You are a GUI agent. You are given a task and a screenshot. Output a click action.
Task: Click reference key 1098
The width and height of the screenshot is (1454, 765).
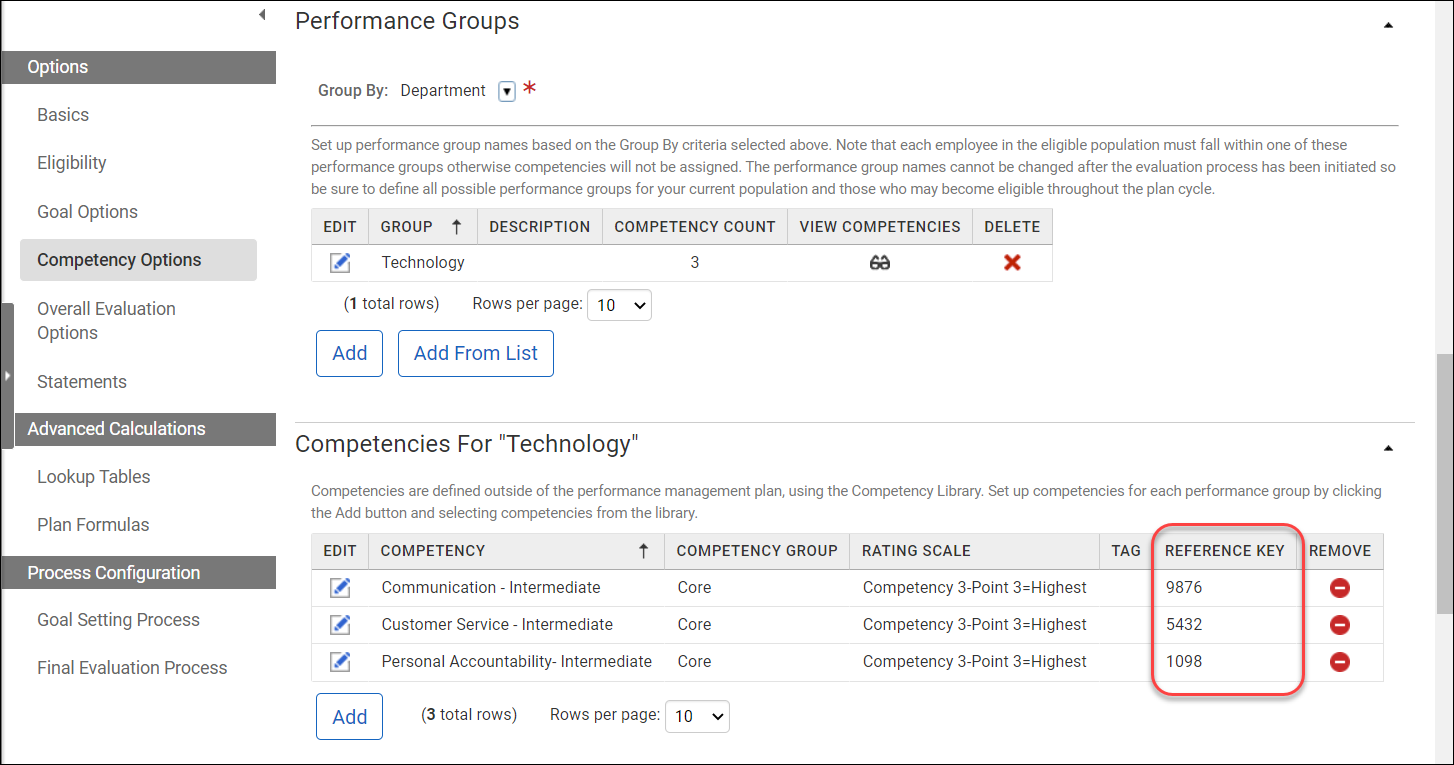tap(1184, 662)
